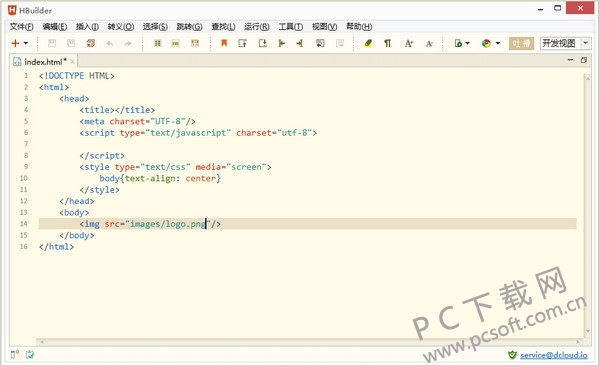Click the Save As toolbar icon
The image size is (599, 365).
click(x=71, y=43)
